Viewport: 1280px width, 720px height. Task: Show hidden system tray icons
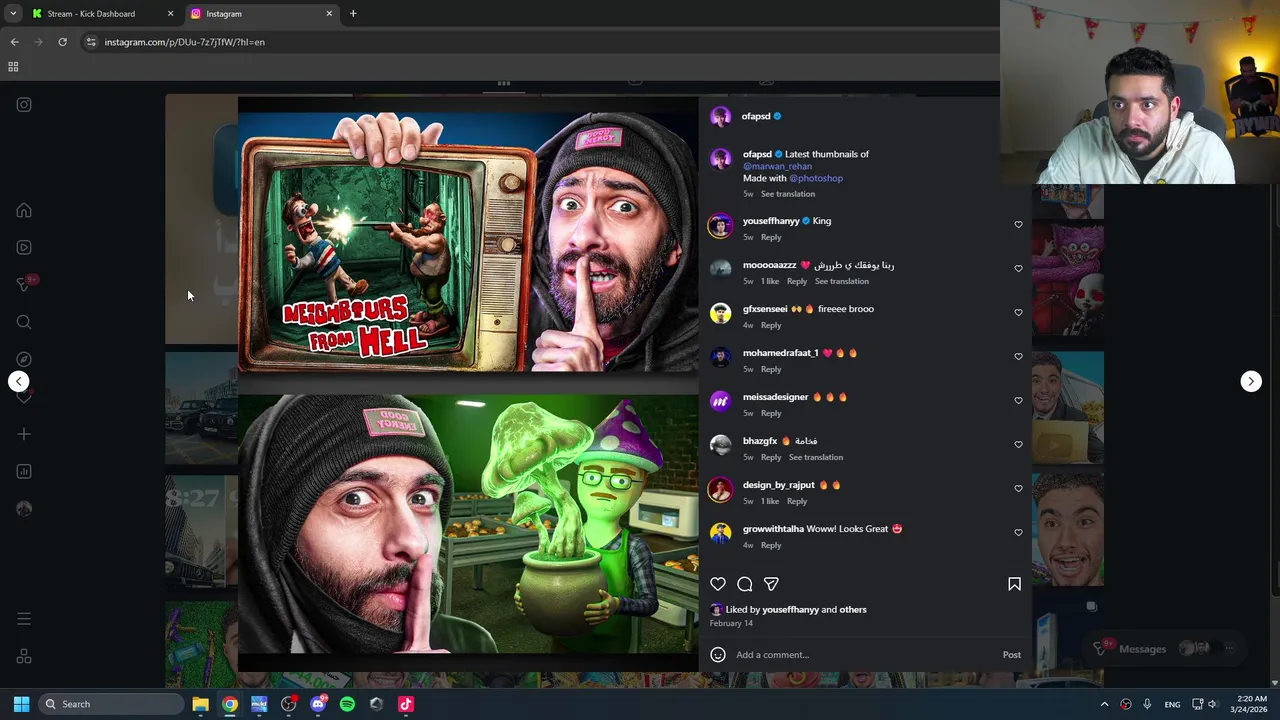[1104, 704]
